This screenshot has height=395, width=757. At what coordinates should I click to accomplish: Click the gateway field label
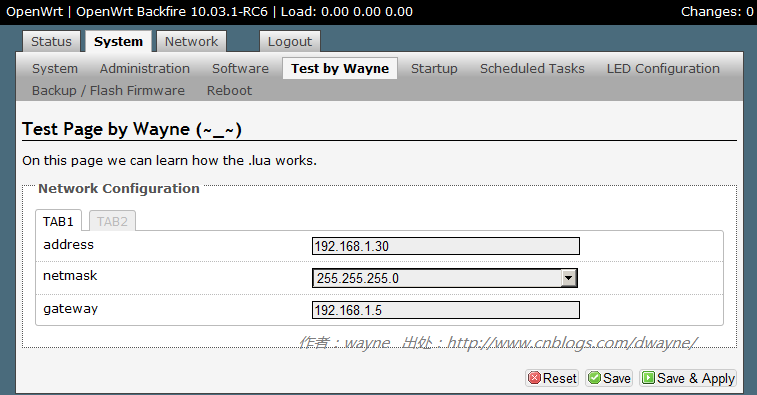70,309
